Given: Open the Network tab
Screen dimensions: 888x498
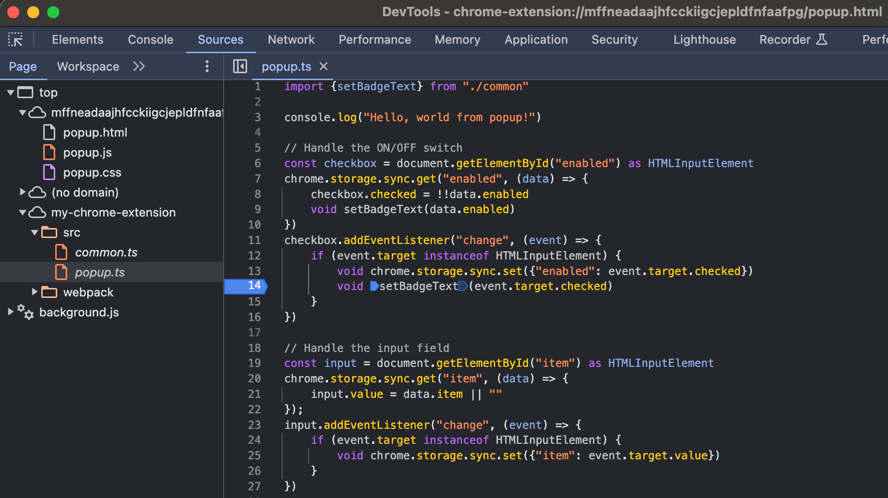Looking at the screenshot, I should point(291,40).
